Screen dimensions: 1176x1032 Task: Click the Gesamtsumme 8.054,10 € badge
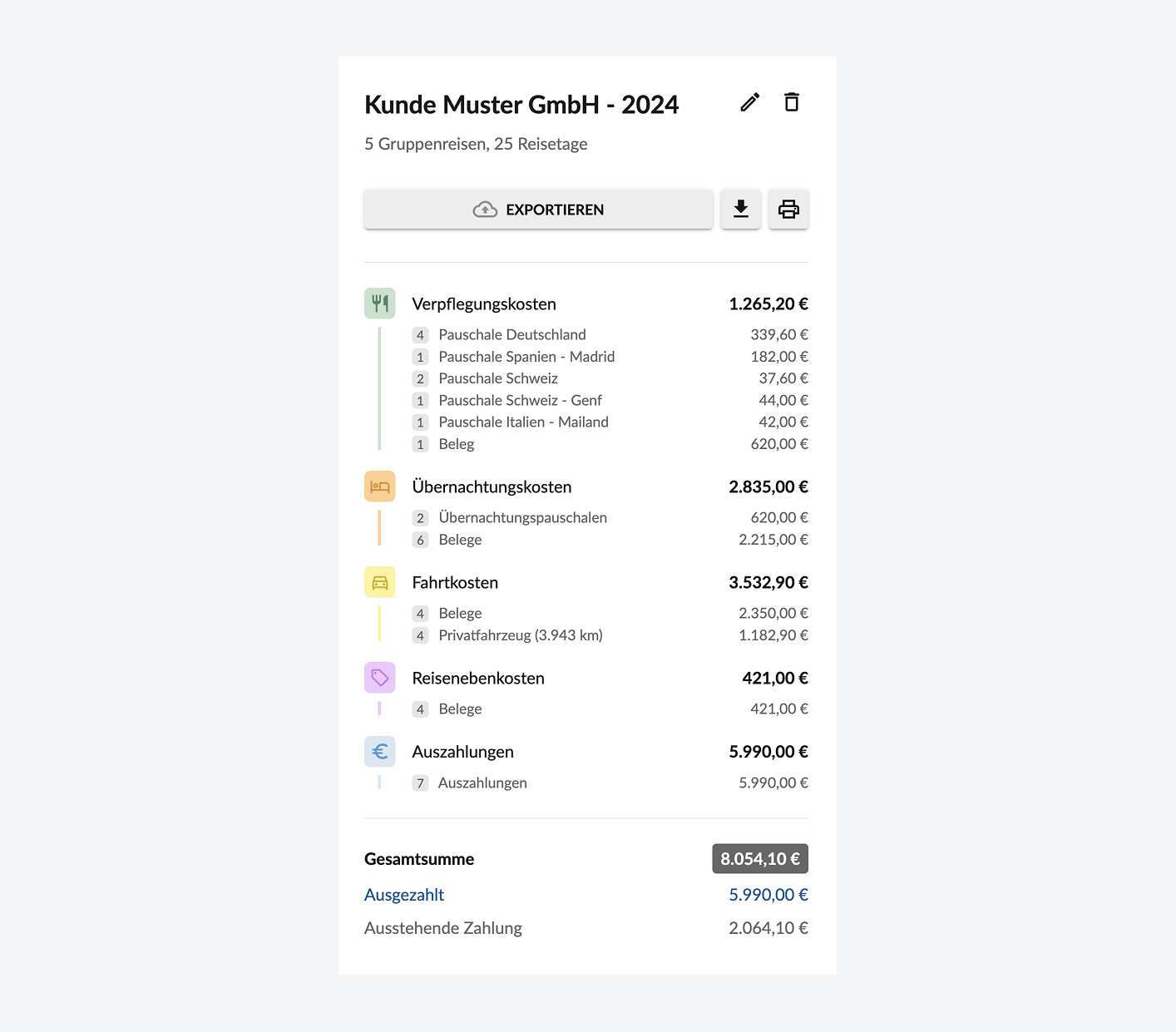click(759, 859)
